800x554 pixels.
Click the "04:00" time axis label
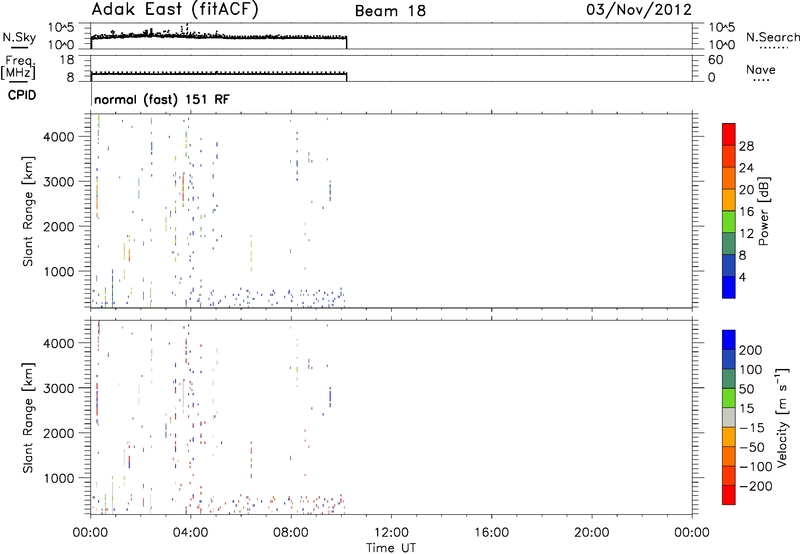(190, 533)
